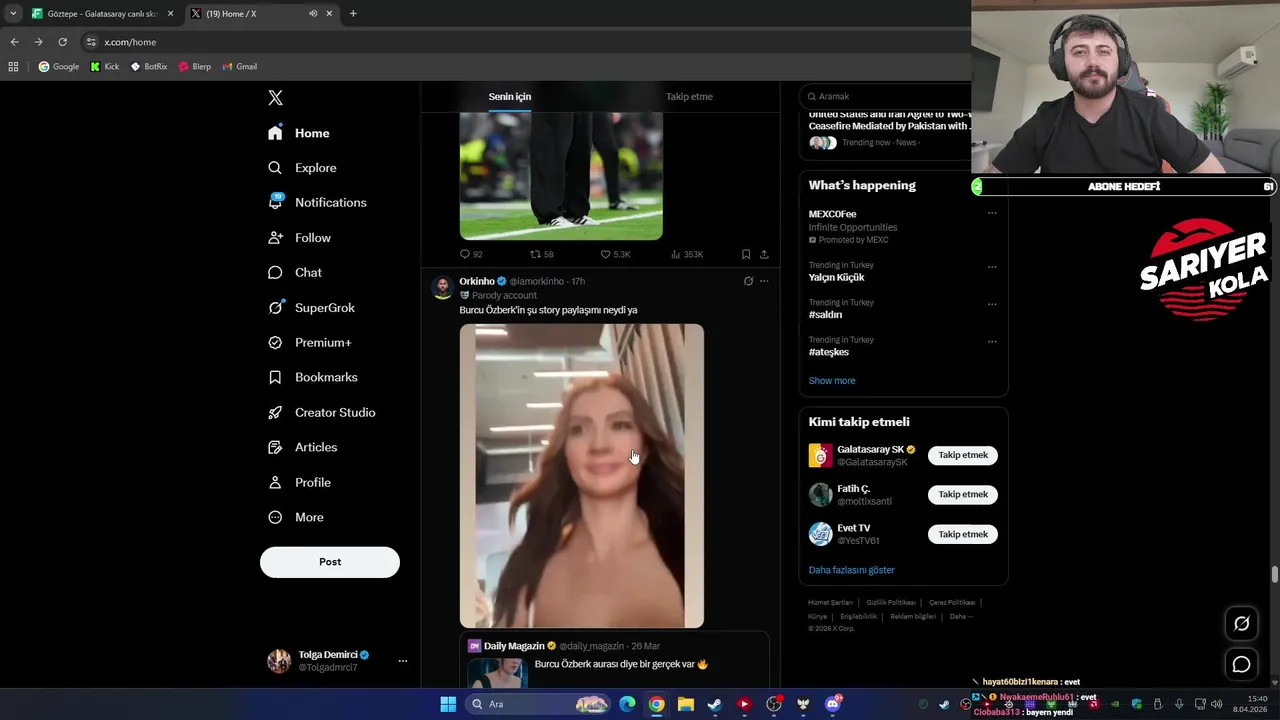Open the BotRix bookmark
Screen dimensions: 1280x720
(x=149, y=67)
